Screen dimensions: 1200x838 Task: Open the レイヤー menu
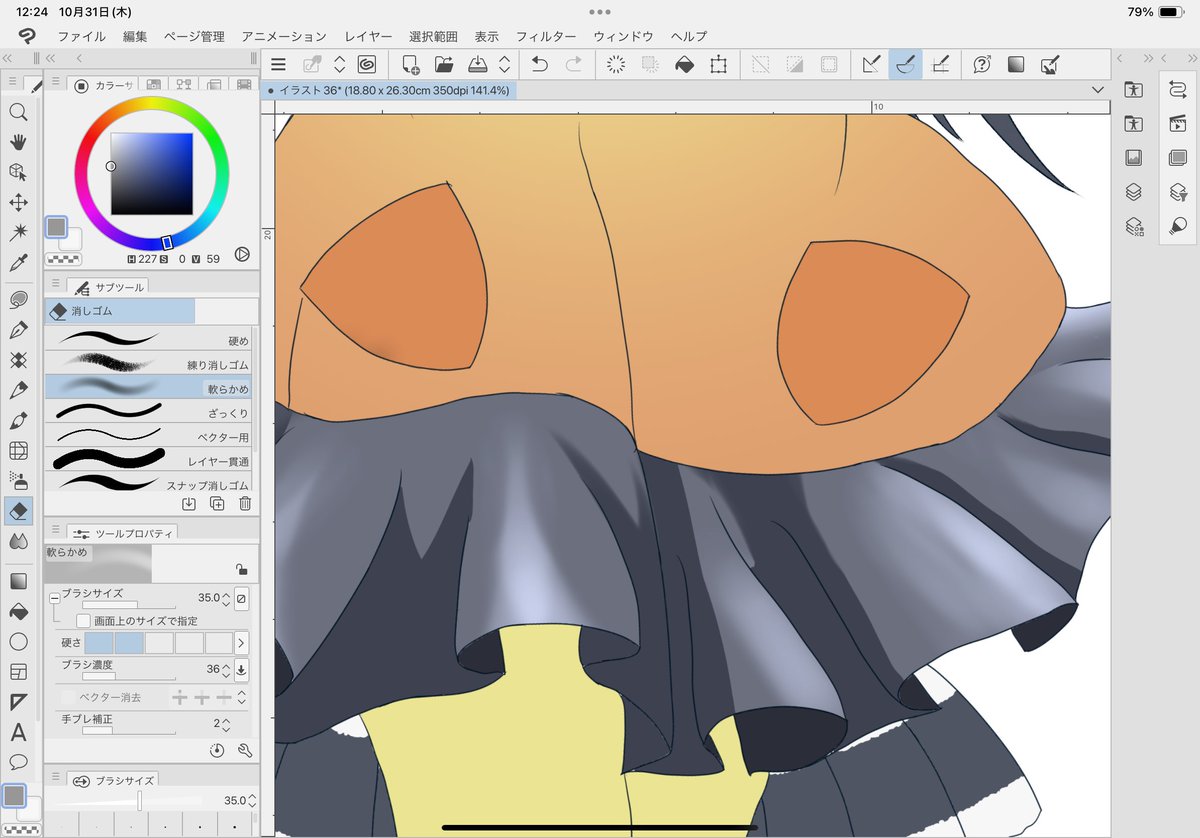[x=368, y=36]
